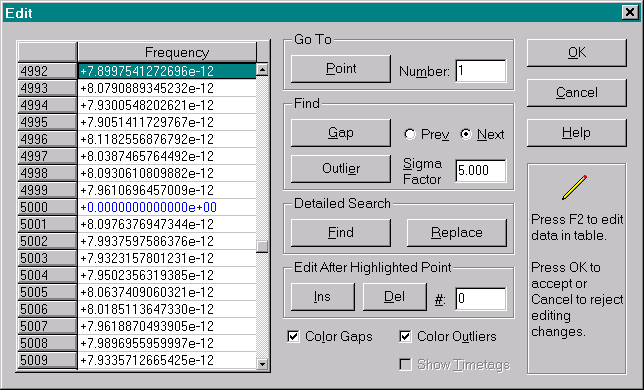
Task: Click the # count input field
Action: tap(481, 298)
